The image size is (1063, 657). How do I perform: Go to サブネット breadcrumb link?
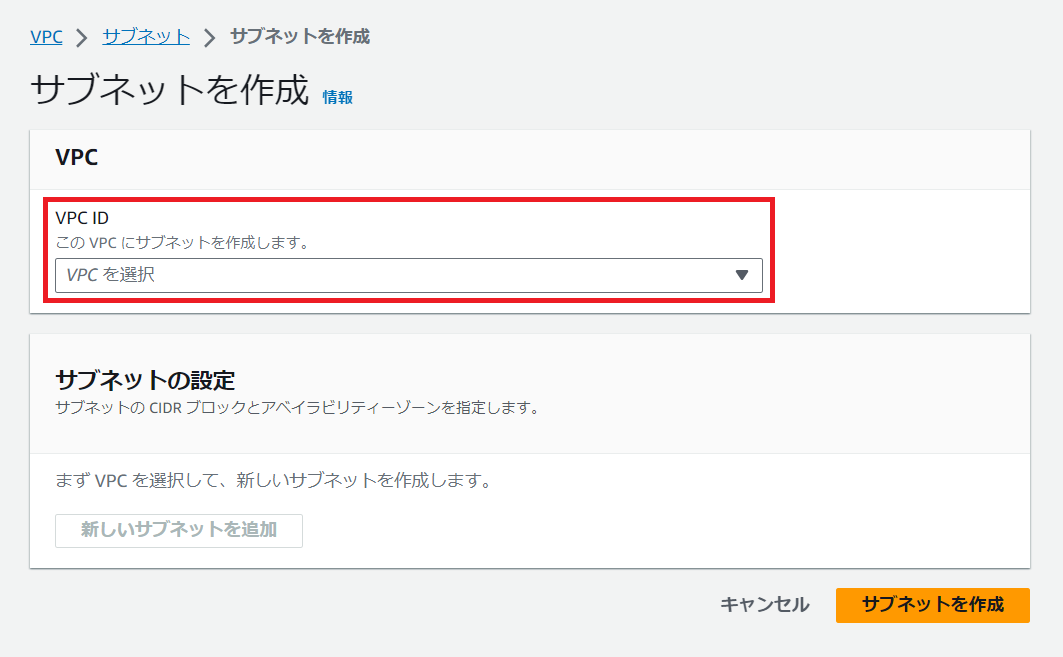click(x=146, y=37)
